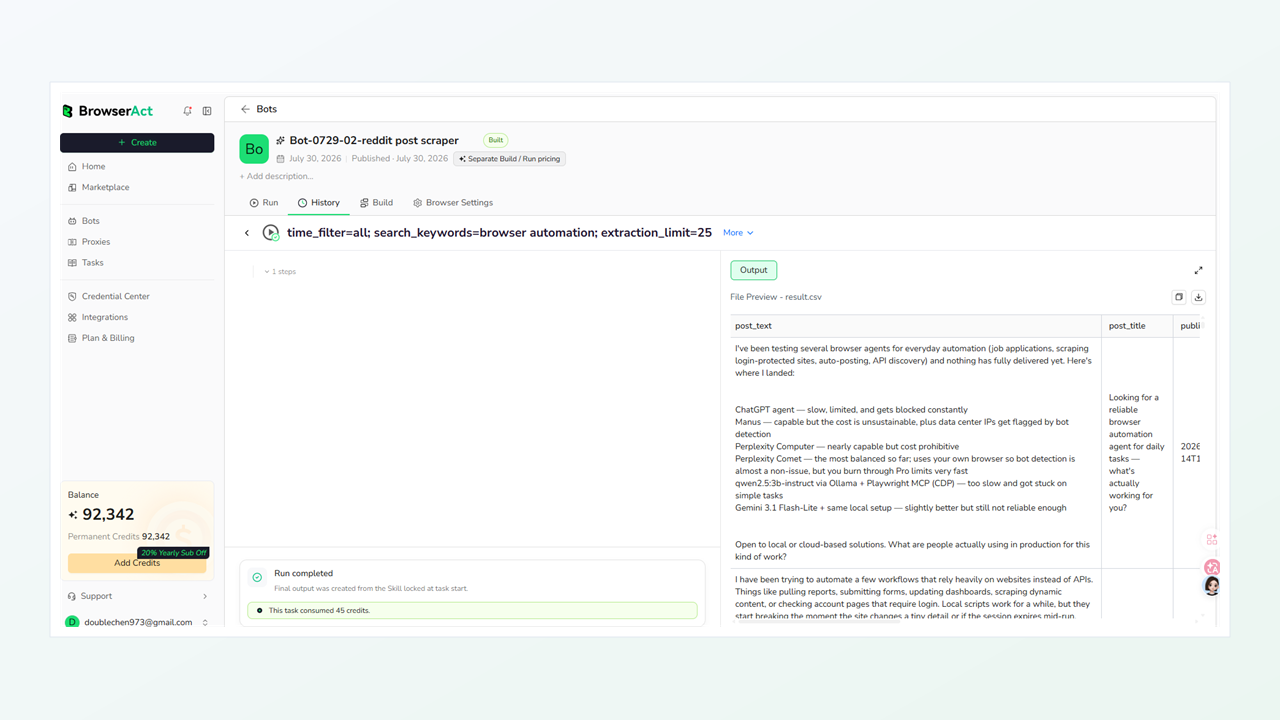Click the Proxies icon in sidebar
Viewport: 1280px width, 720px height.
(x=72, y=242)
